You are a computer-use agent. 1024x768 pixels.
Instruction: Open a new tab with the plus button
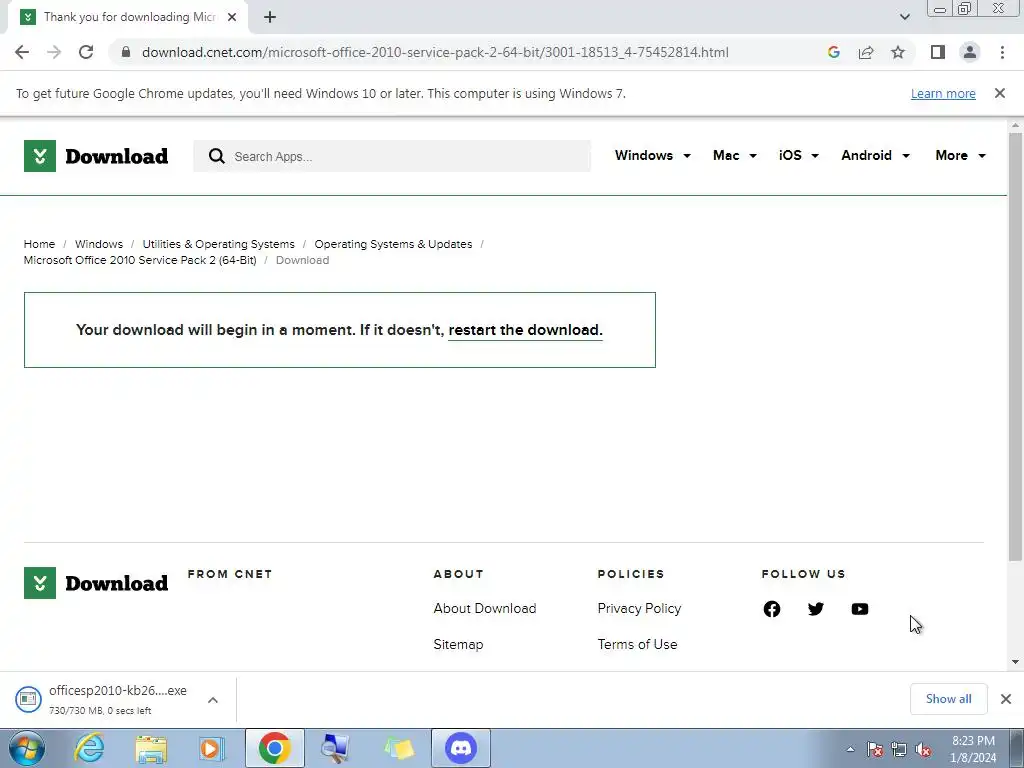tap(270, 17)
